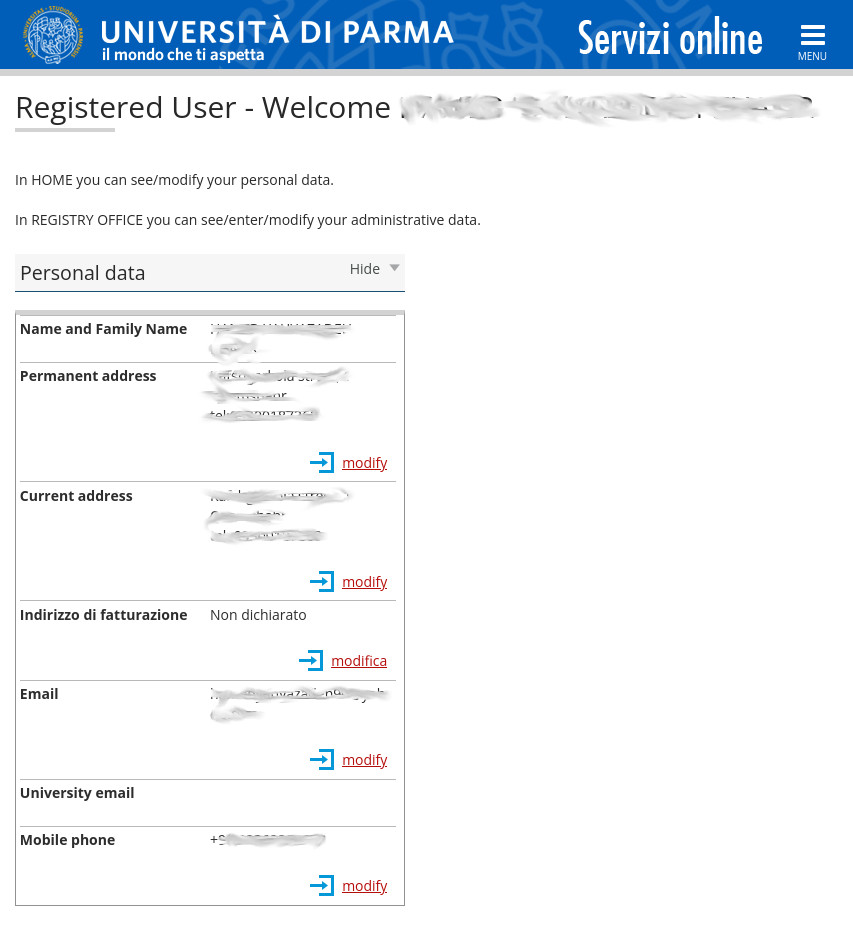Click arrow icon beside Permanent address modify
This screenshot has width=853, height=927.
322,463
